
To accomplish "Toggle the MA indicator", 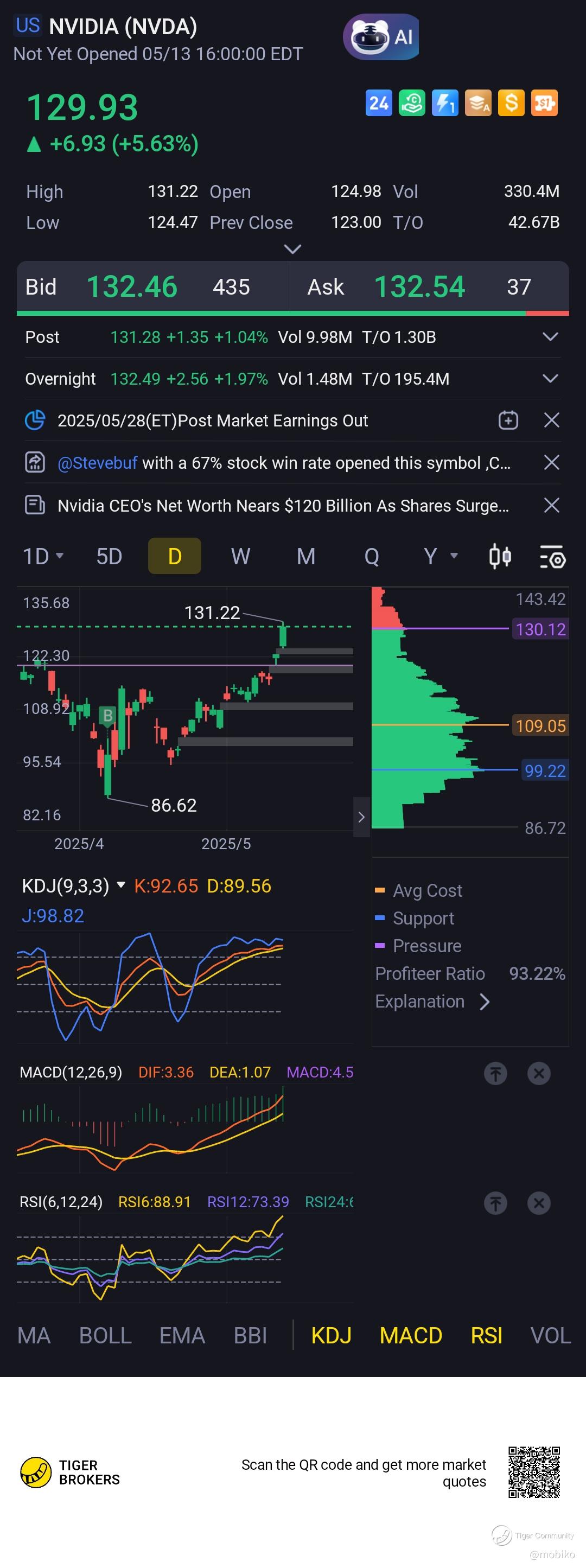I will (x=34, y=1335).
